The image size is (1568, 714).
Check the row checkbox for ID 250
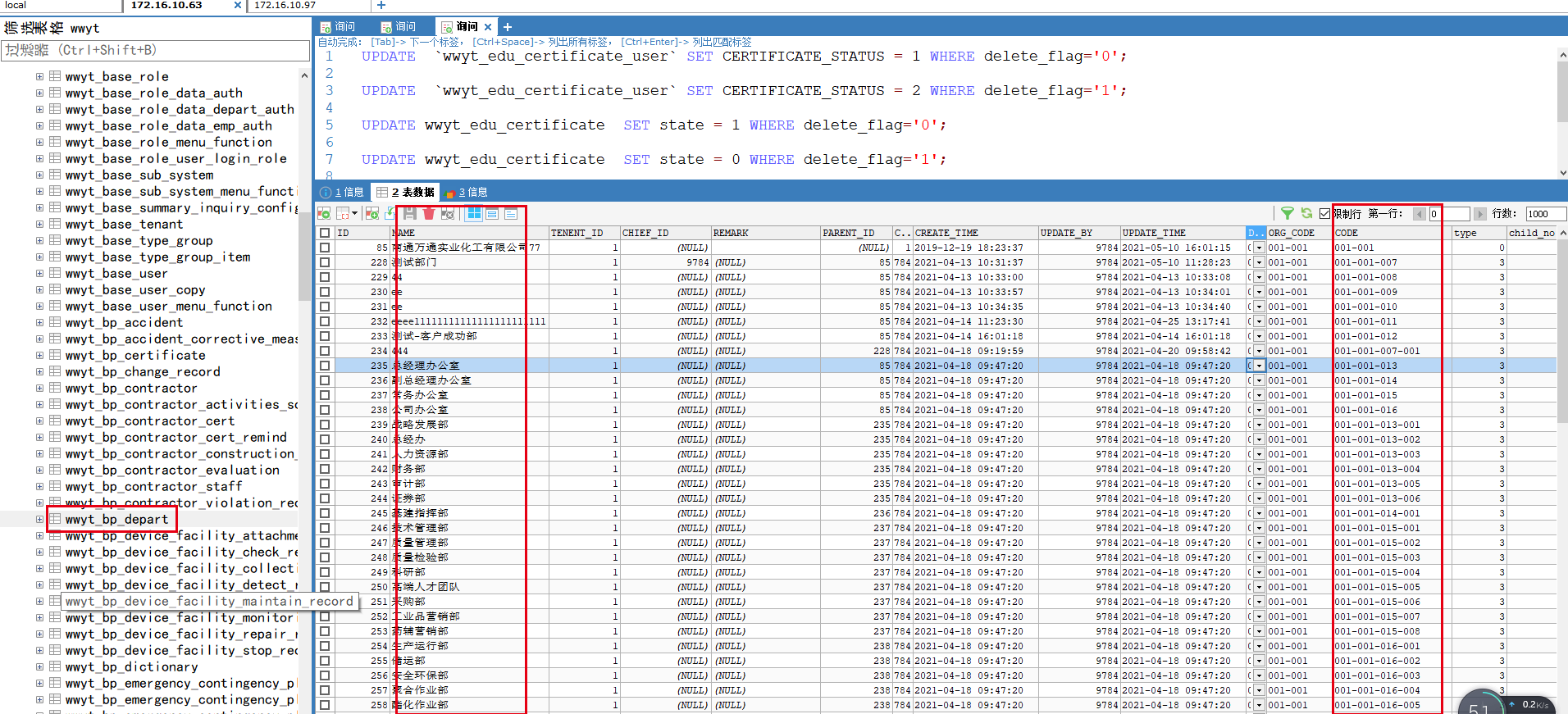[325, 587]
